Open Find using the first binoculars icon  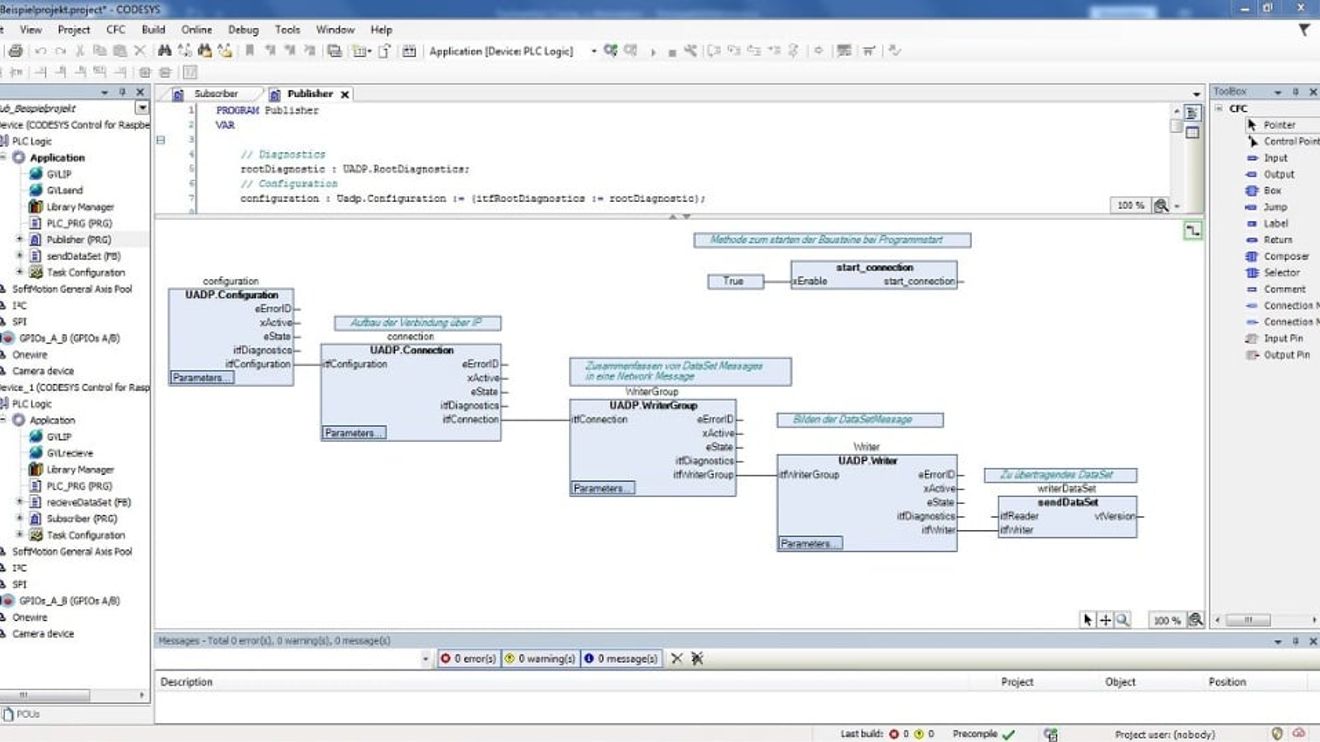pos(164,51)
